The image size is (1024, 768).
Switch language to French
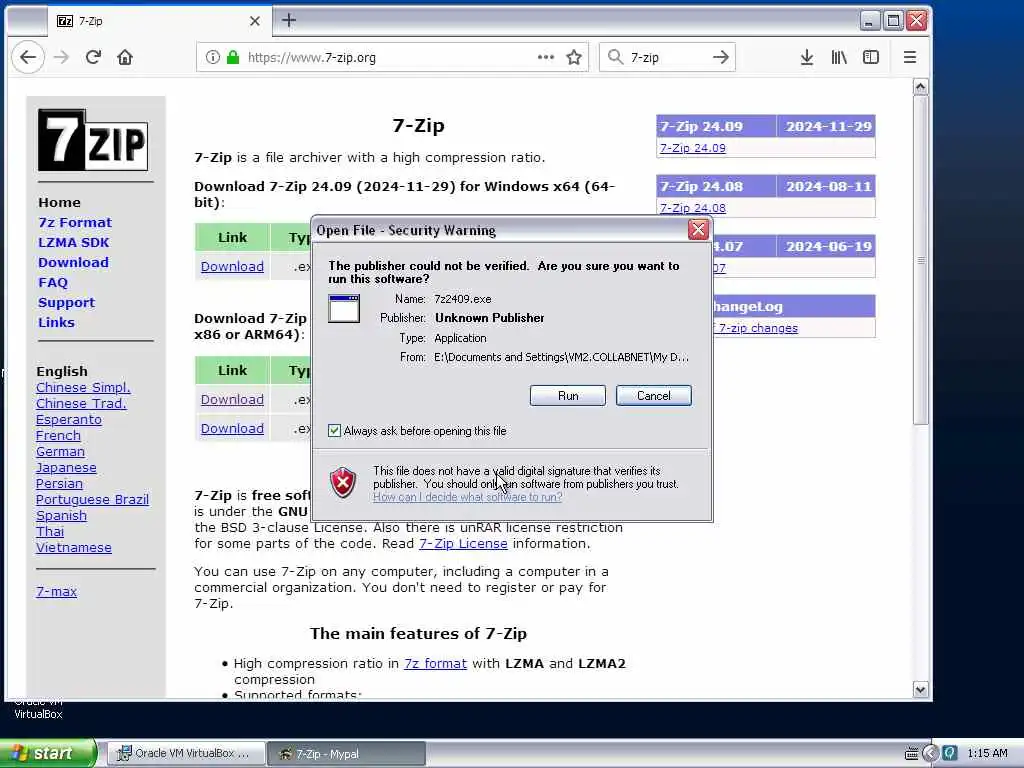58,436
